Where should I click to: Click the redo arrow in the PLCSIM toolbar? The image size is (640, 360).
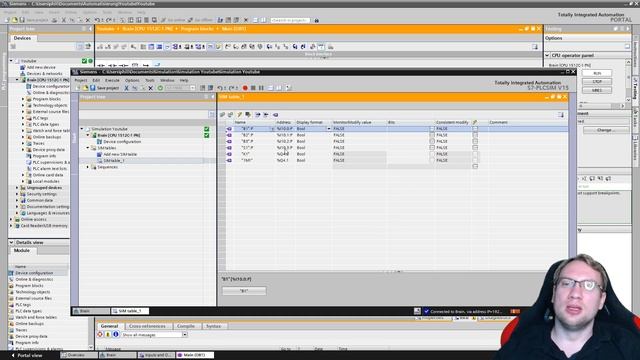(x=231, y=88)
